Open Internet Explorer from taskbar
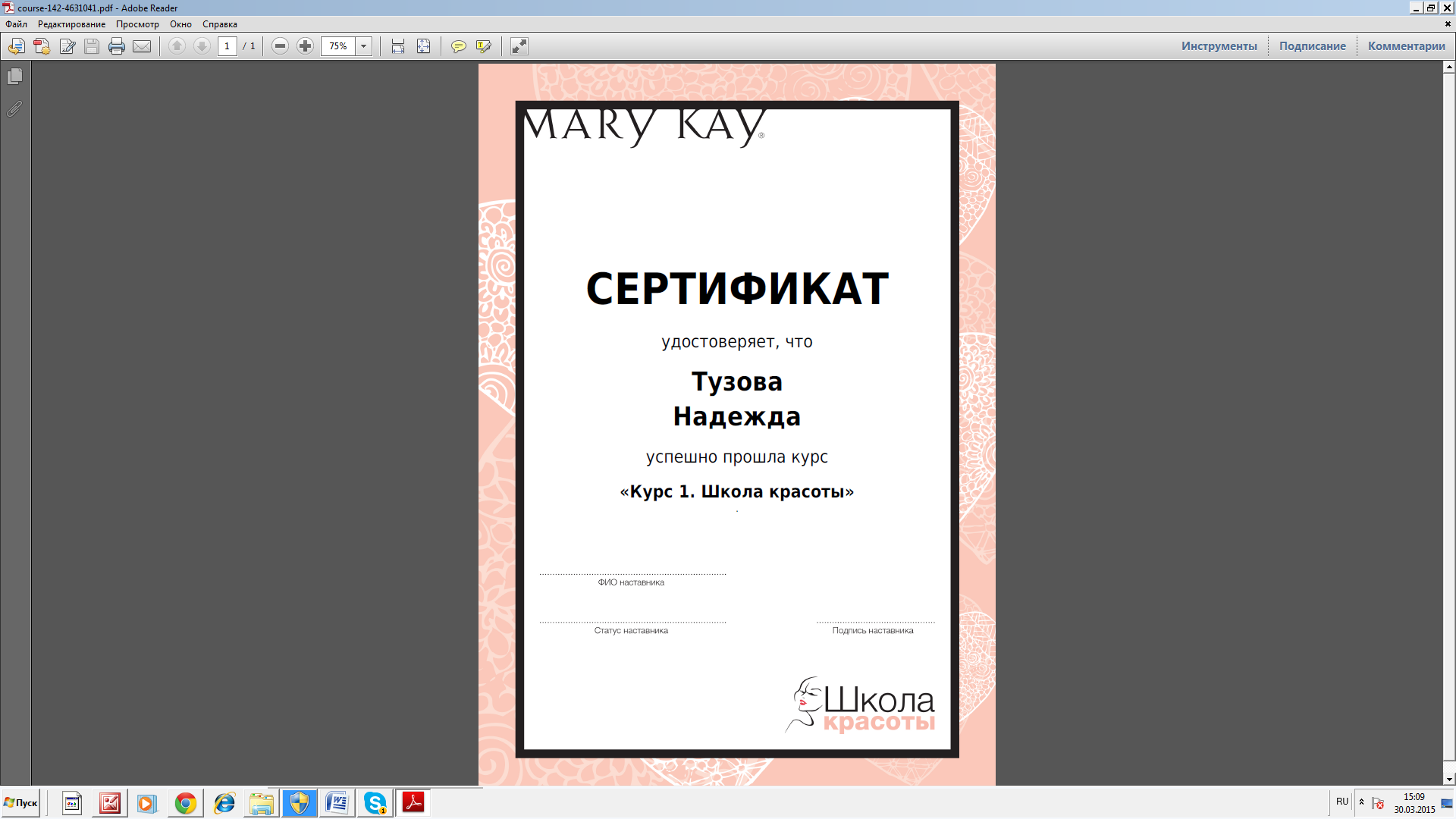This screenshot has width=1456, height=819. (x=224, y=803)
